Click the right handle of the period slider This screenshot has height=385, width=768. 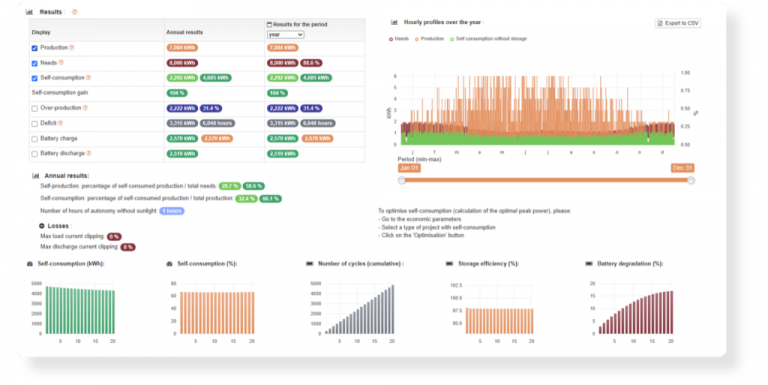coord(691,180)
